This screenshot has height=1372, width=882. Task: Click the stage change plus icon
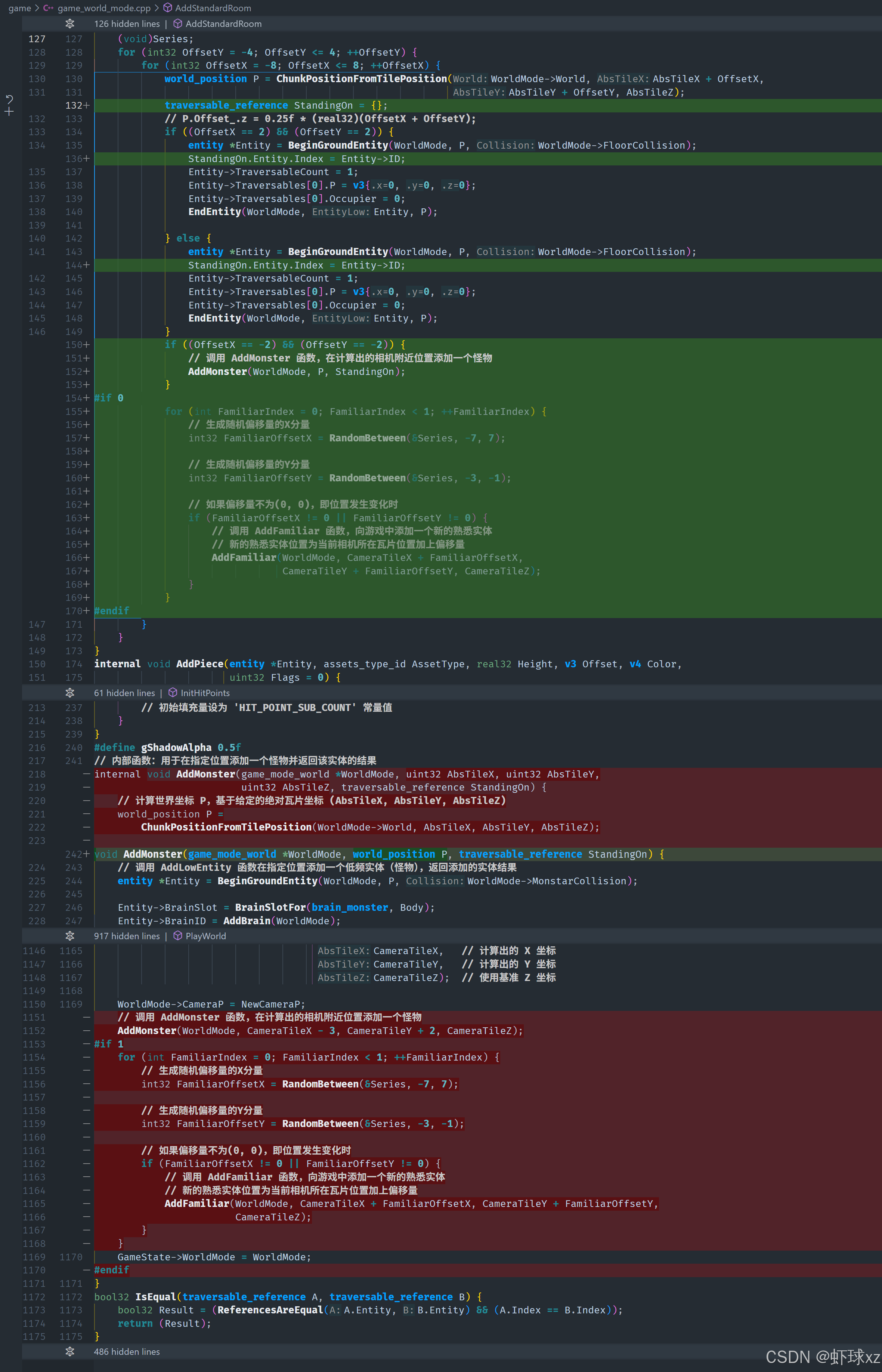coord(9,112)
